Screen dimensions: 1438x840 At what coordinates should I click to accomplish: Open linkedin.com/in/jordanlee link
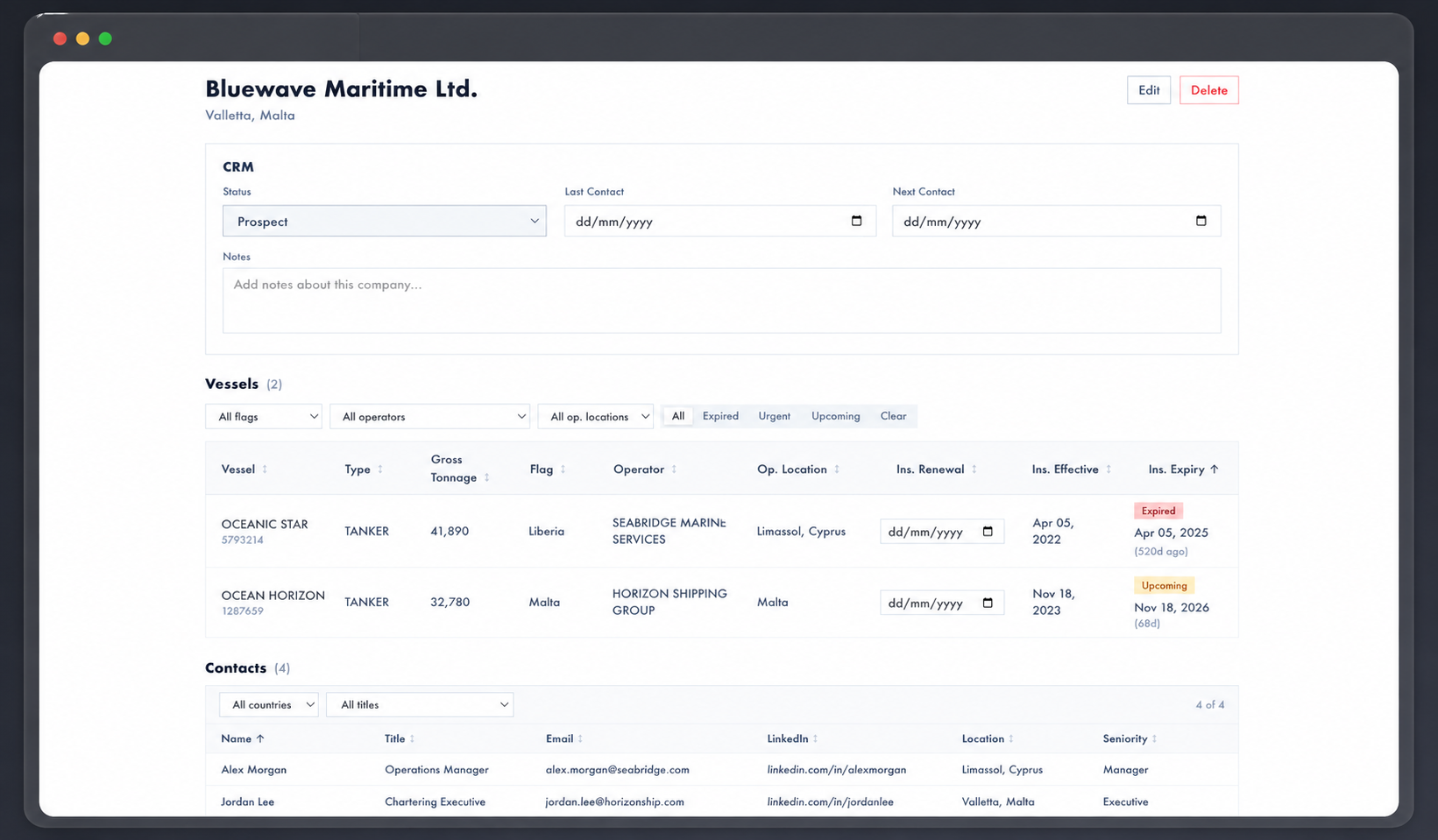[831, 801]
